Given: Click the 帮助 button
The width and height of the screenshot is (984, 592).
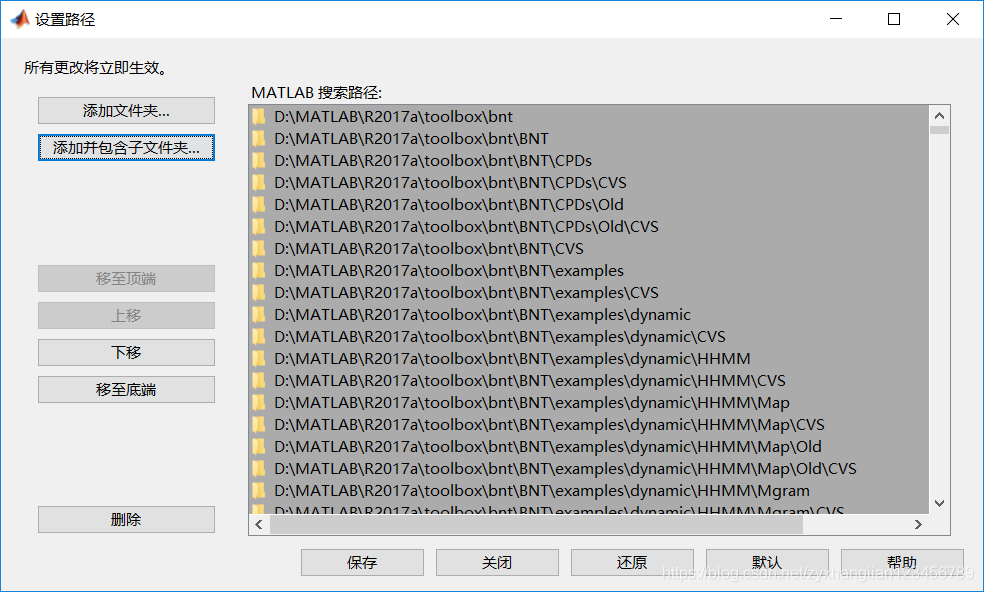Looking at the screenshot, I should click(902, 562).
